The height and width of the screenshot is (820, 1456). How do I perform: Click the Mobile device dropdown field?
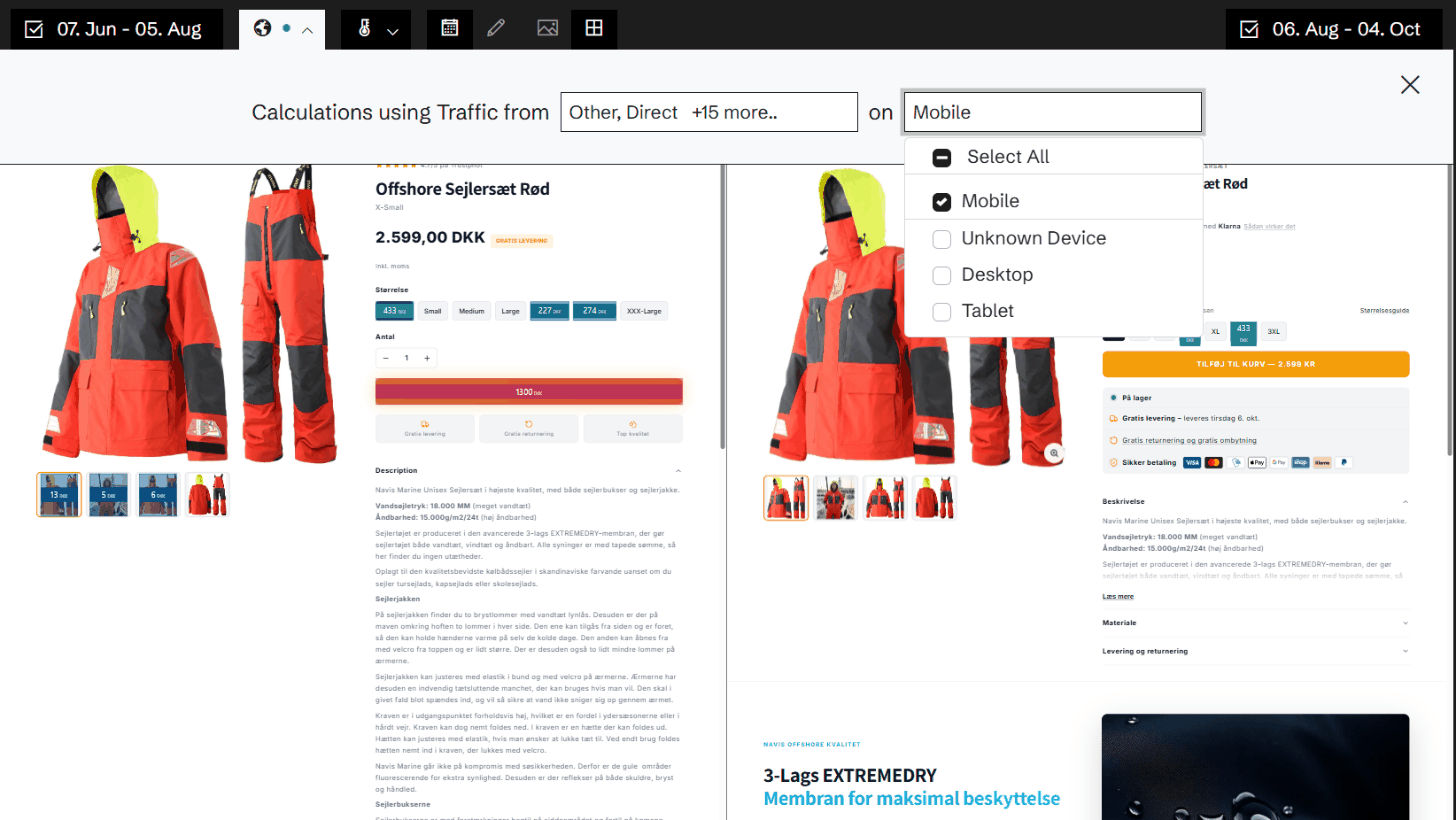(x=1052, y=112)
